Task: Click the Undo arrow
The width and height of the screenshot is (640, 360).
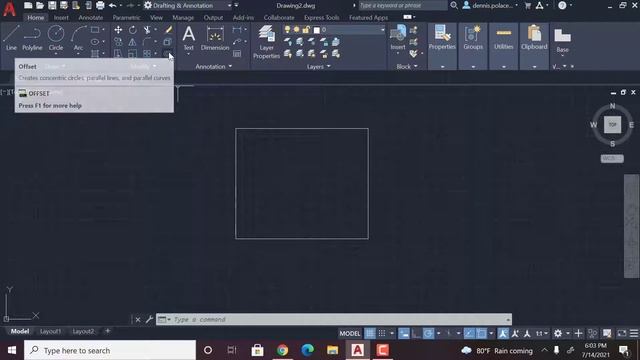Action: [x=113, y=5]
